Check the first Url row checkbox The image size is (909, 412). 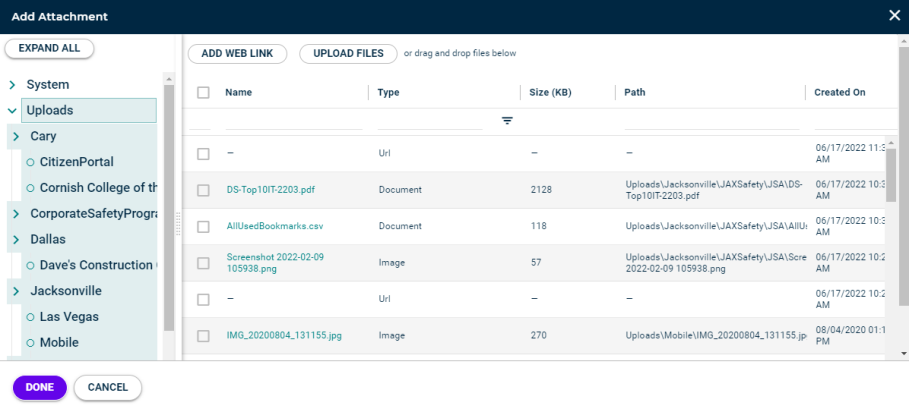coord(203,154)
